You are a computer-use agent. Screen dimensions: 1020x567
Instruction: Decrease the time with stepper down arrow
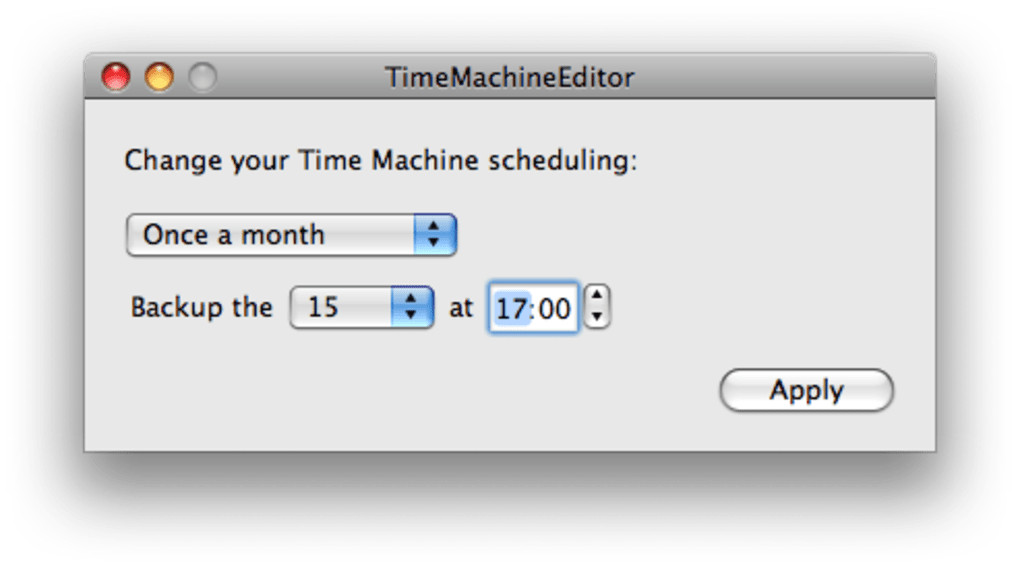click(x=597, y=317)
